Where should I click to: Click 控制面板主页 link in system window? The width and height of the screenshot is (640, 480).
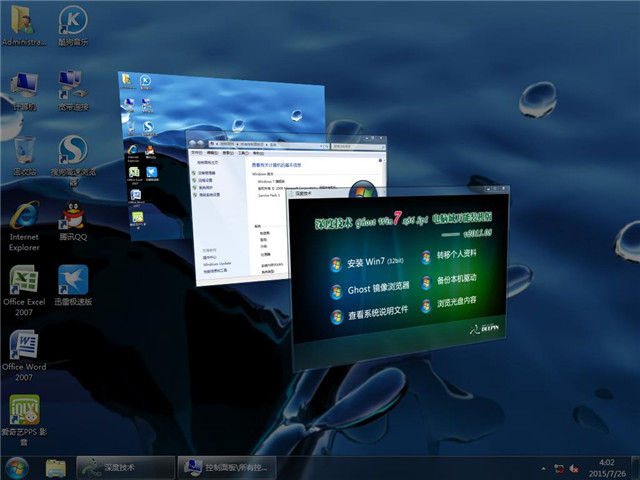[207, 162]
